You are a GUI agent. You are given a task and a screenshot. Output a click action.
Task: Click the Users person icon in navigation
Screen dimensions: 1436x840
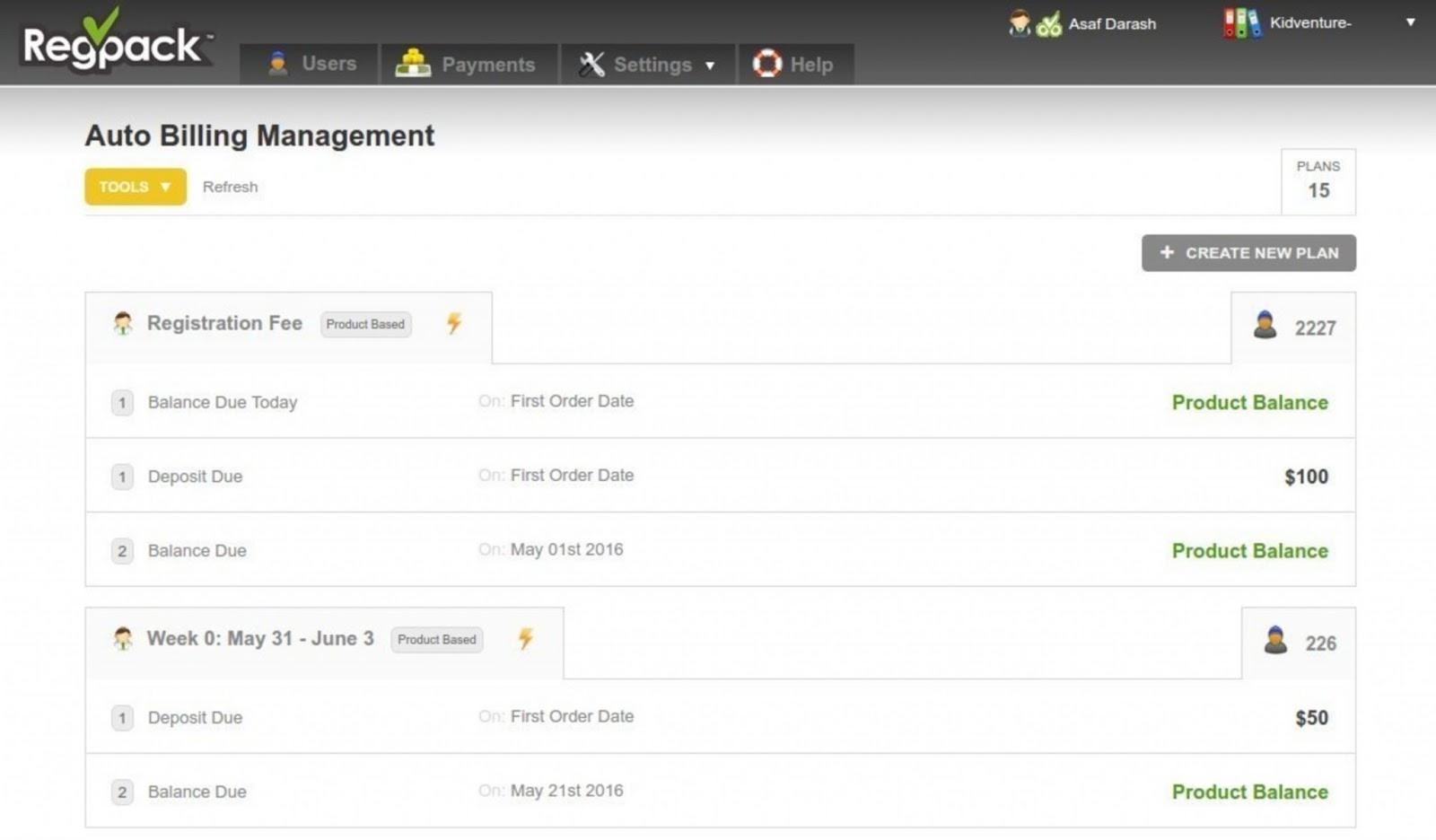coord(278,64)
